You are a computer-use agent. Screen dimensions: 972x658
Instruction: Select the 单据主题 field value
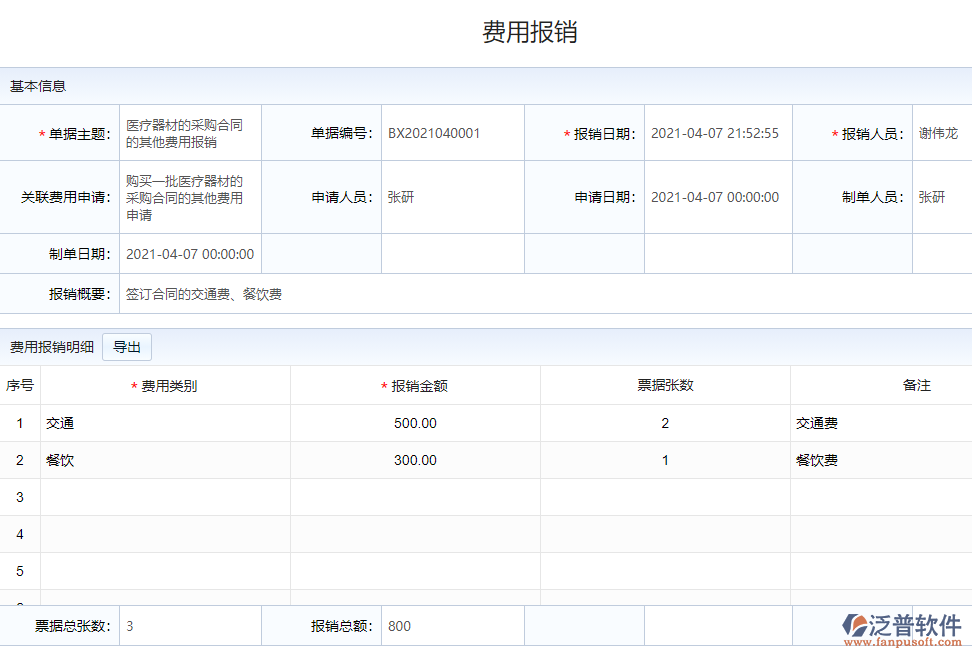pos(189,133)
